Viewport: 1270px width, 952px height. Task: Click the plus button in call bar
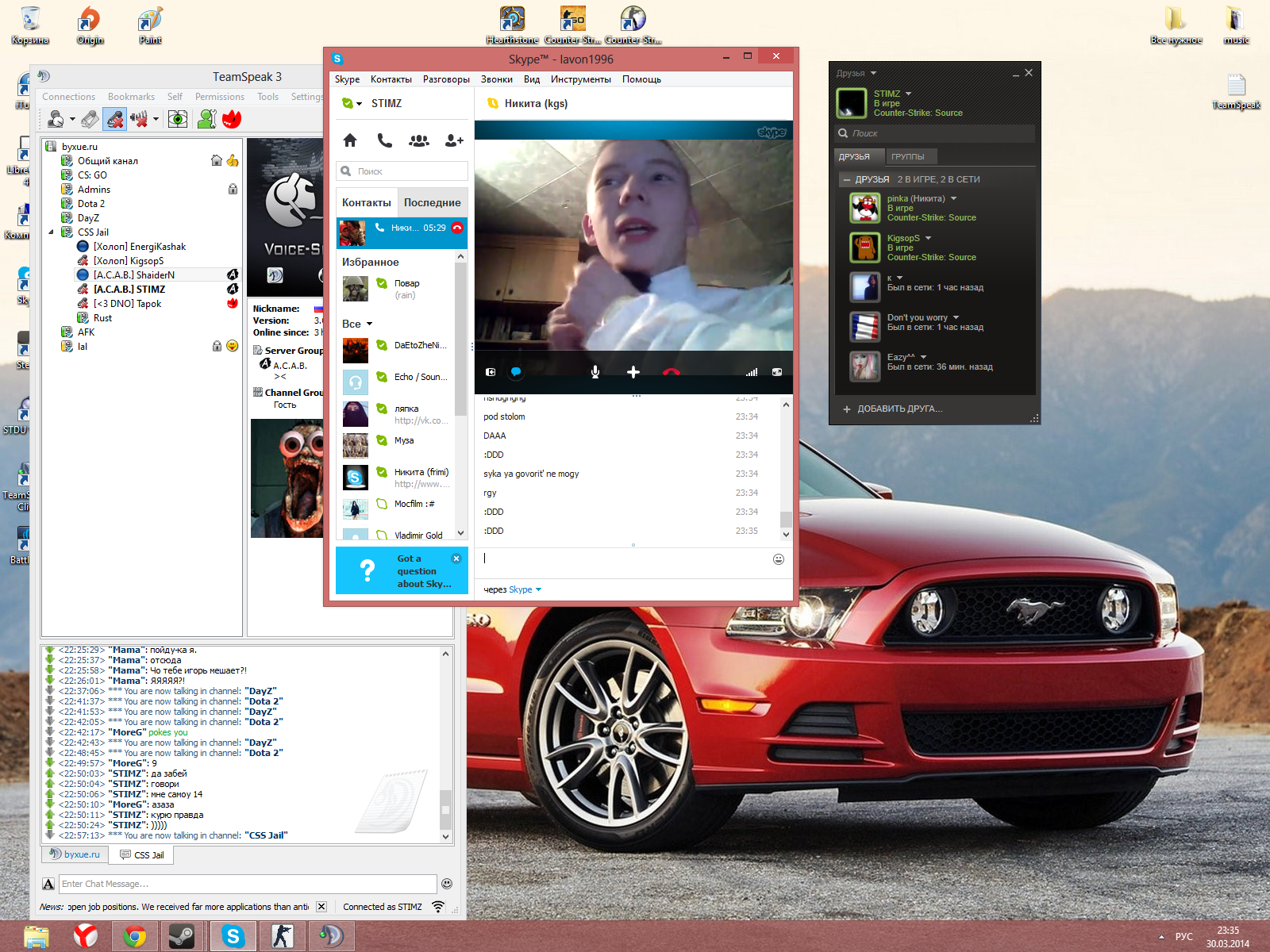[x=633, y=372]
